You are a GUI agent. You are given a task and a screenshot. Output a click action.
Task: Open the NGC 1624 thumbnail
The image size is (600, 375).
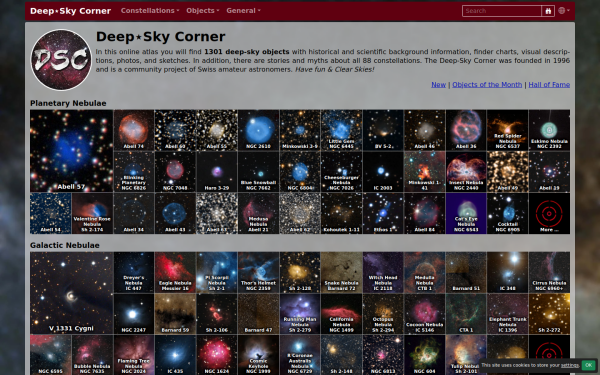point(217,355)
